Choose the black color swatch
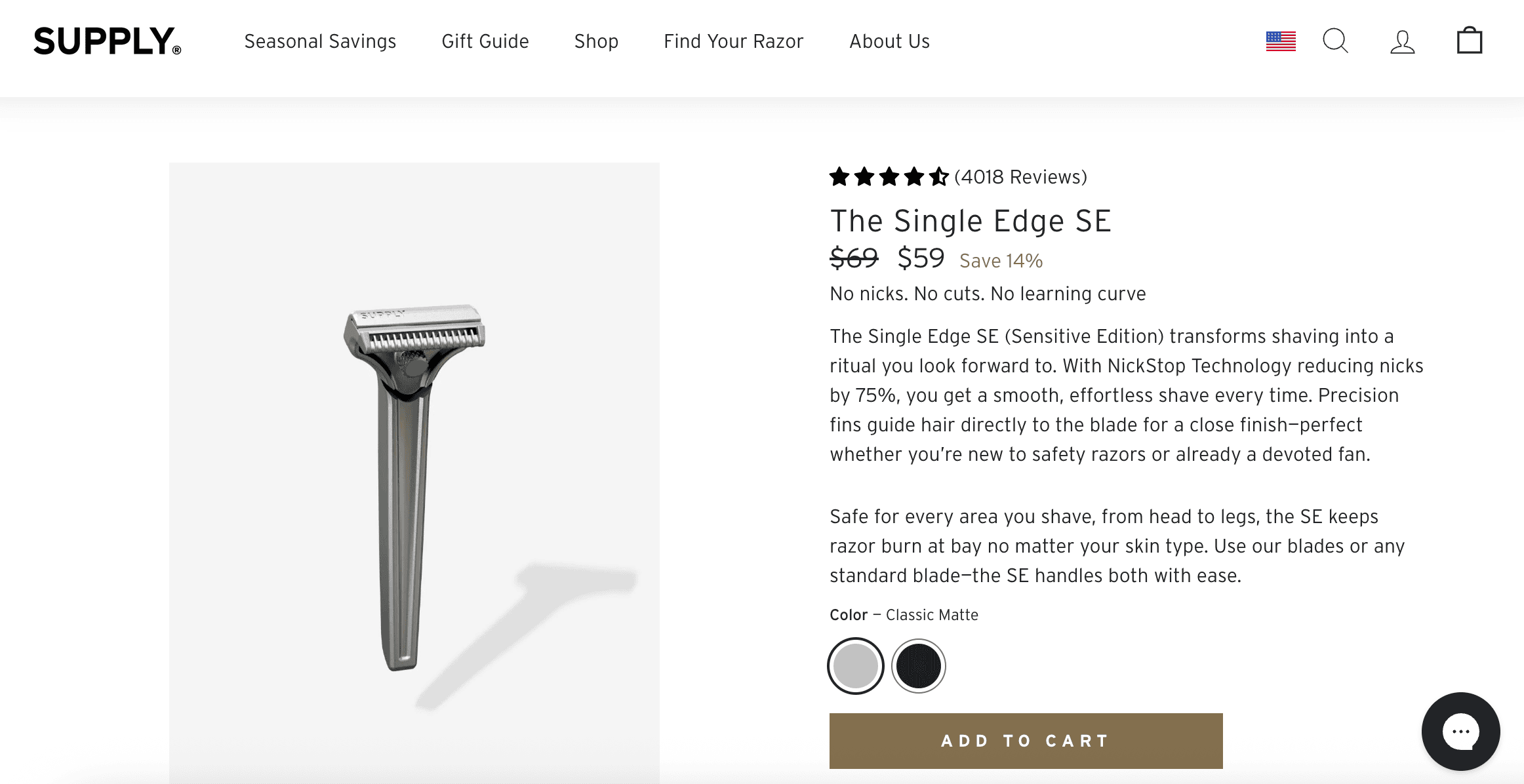This screenshot has width=1524, height=784. pyautogui.click(x=918, y=666)
